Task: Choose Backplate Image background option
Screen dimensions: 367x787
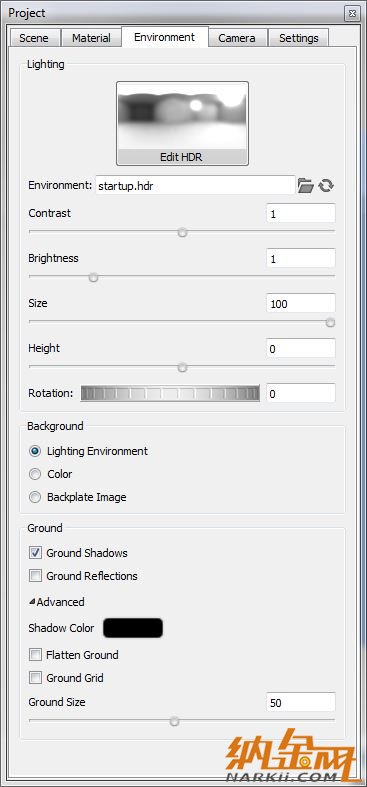Action: point(35,497)
